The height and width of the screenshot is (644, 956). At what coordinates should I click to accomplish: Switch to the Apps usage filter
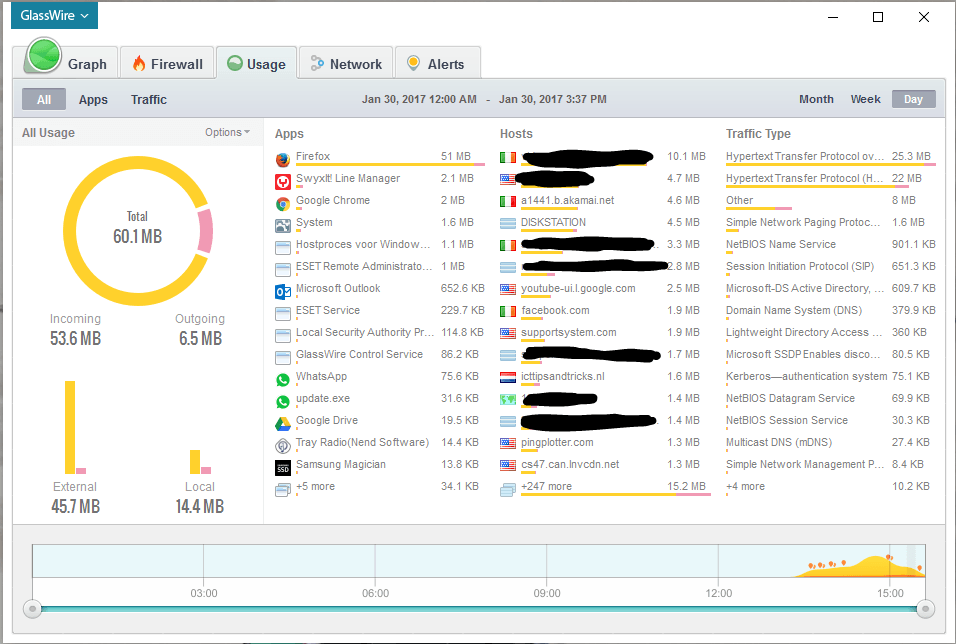(93, 99)
